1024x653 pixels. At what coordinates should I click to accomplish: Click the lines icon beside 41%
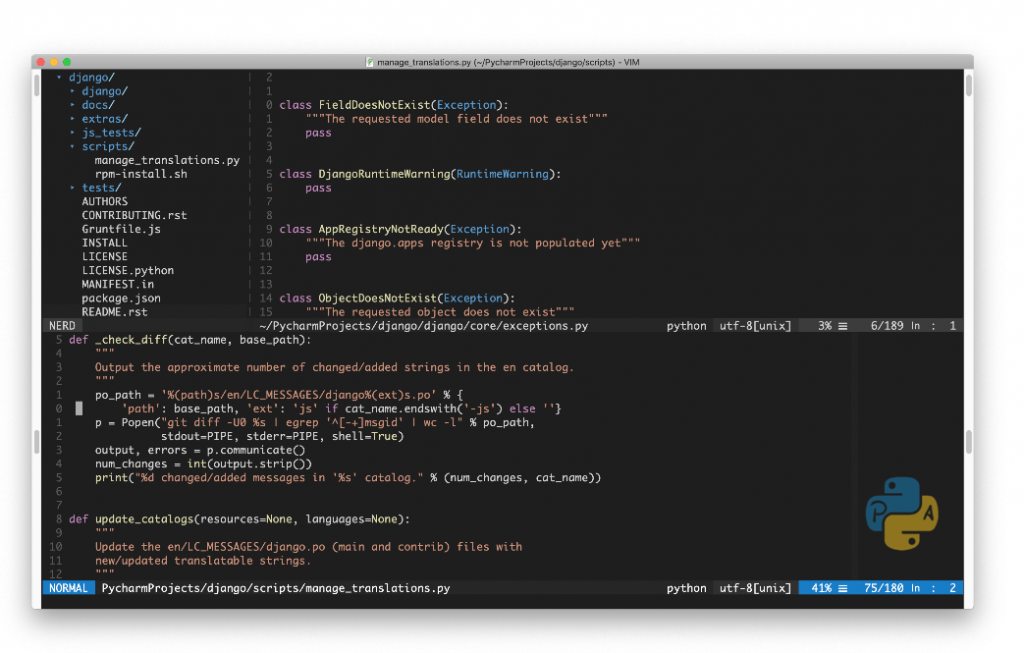pyautogui.click(x=843, y=588)
